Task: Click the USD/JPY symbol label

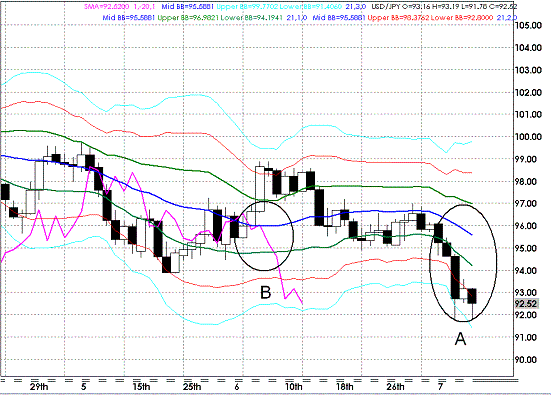Action: click(x=385, y=7)
